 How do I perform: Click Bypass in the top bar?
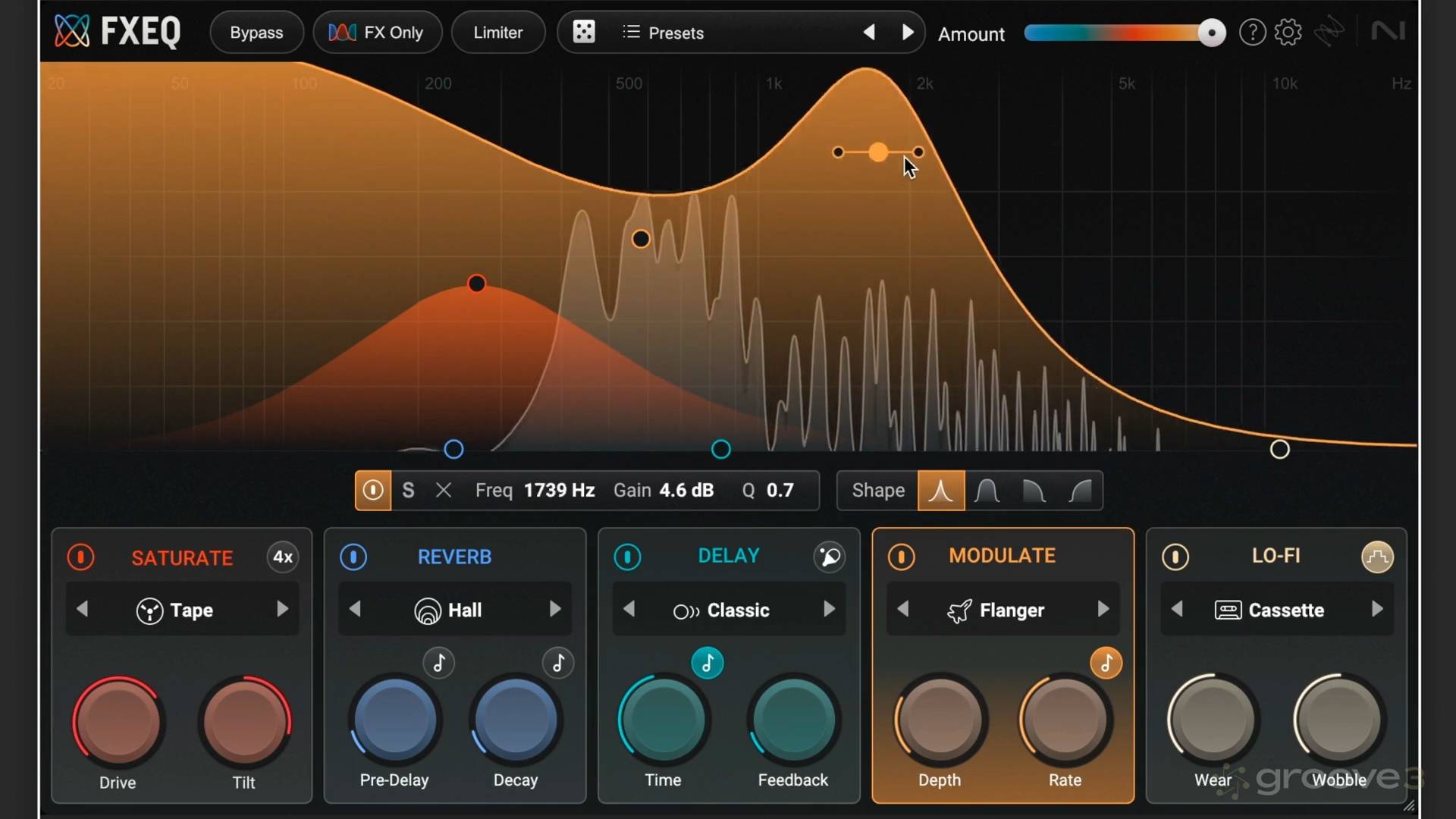pyautogui.click(x=256, y=32)
